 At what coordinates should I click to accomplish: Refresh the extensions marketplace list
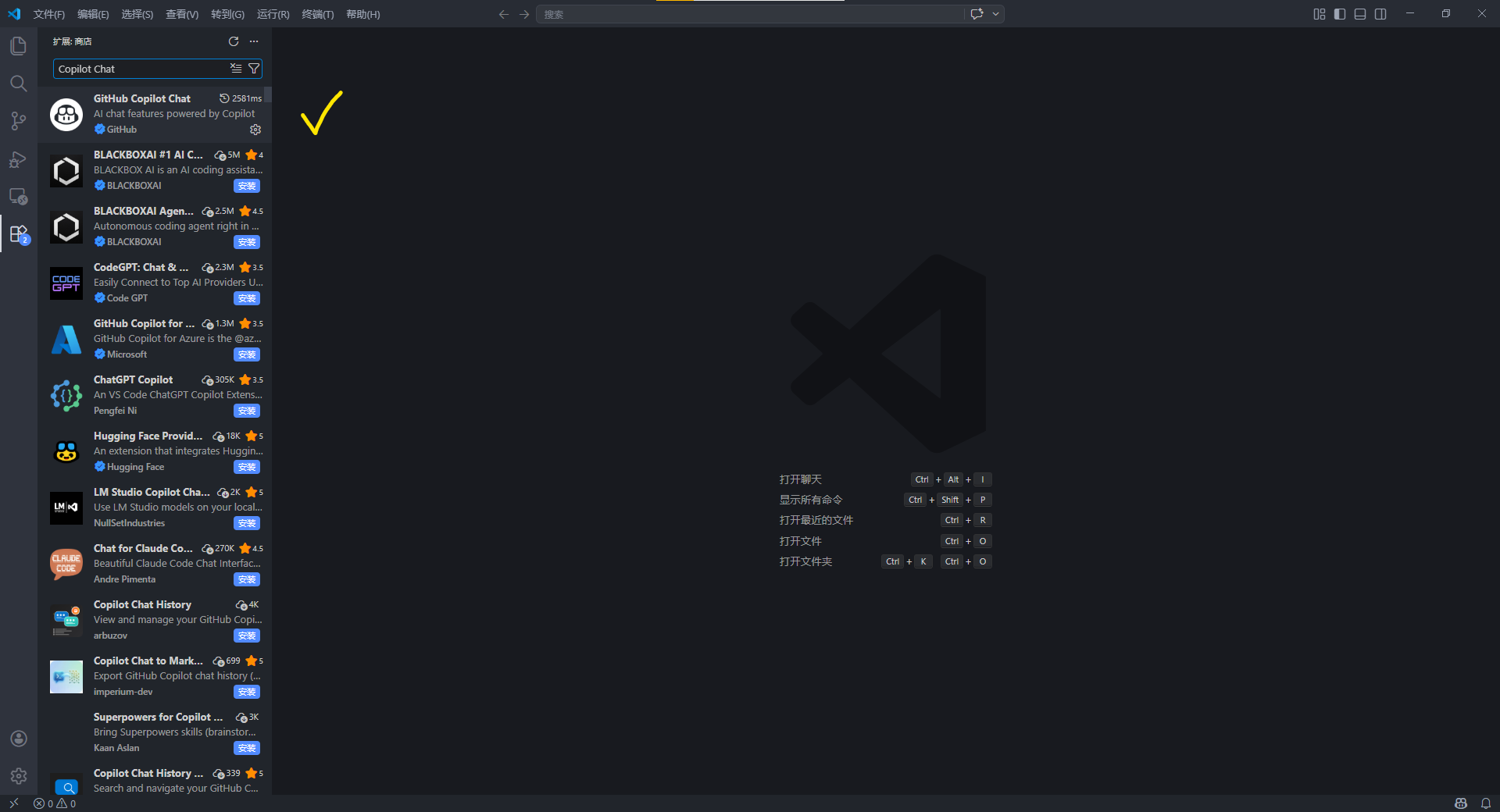click(x=233, y=41)
